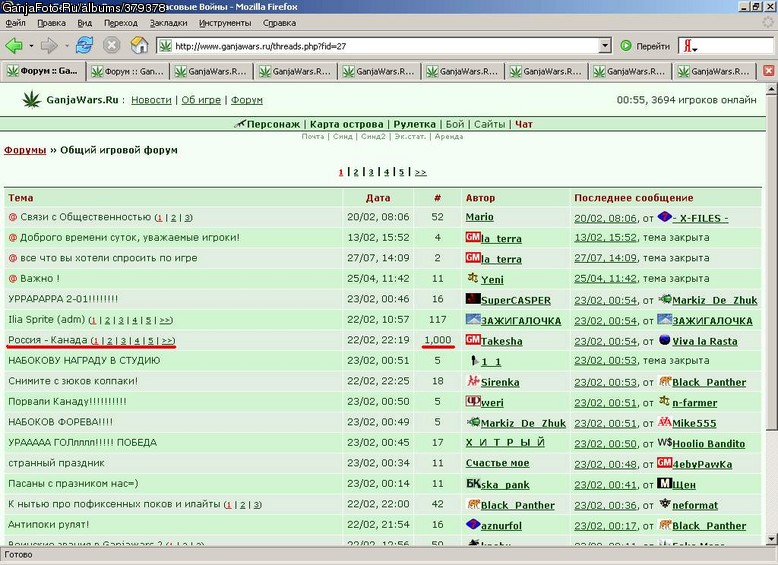Click the Новости link in the header

pos(151,100)
